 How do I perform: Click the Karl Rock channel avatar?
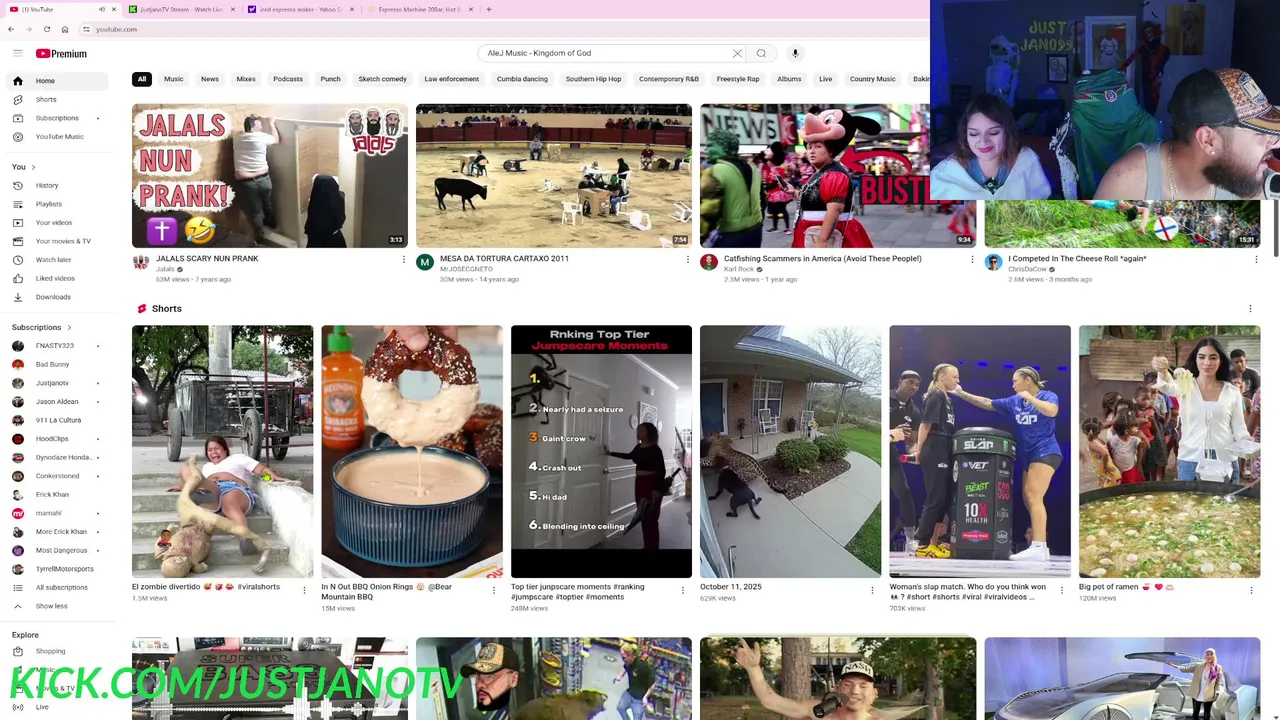tap(709, 262)
